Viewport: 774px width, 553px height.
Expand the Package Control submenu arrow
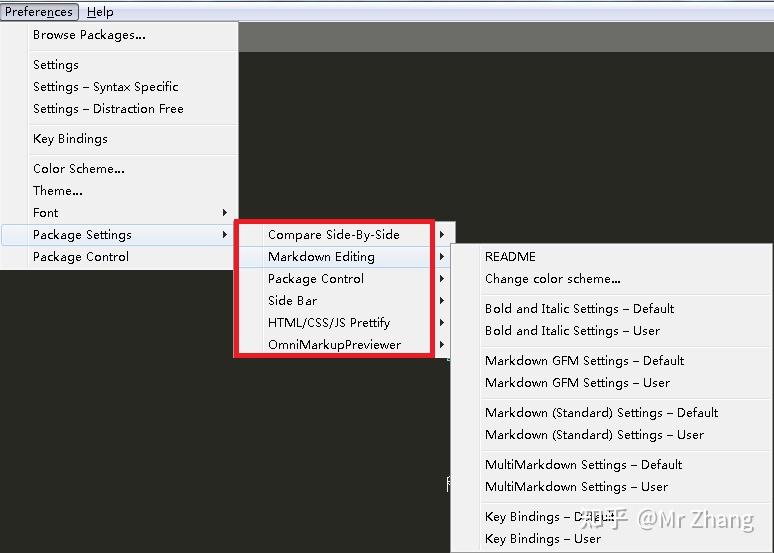tap(442, 278)
